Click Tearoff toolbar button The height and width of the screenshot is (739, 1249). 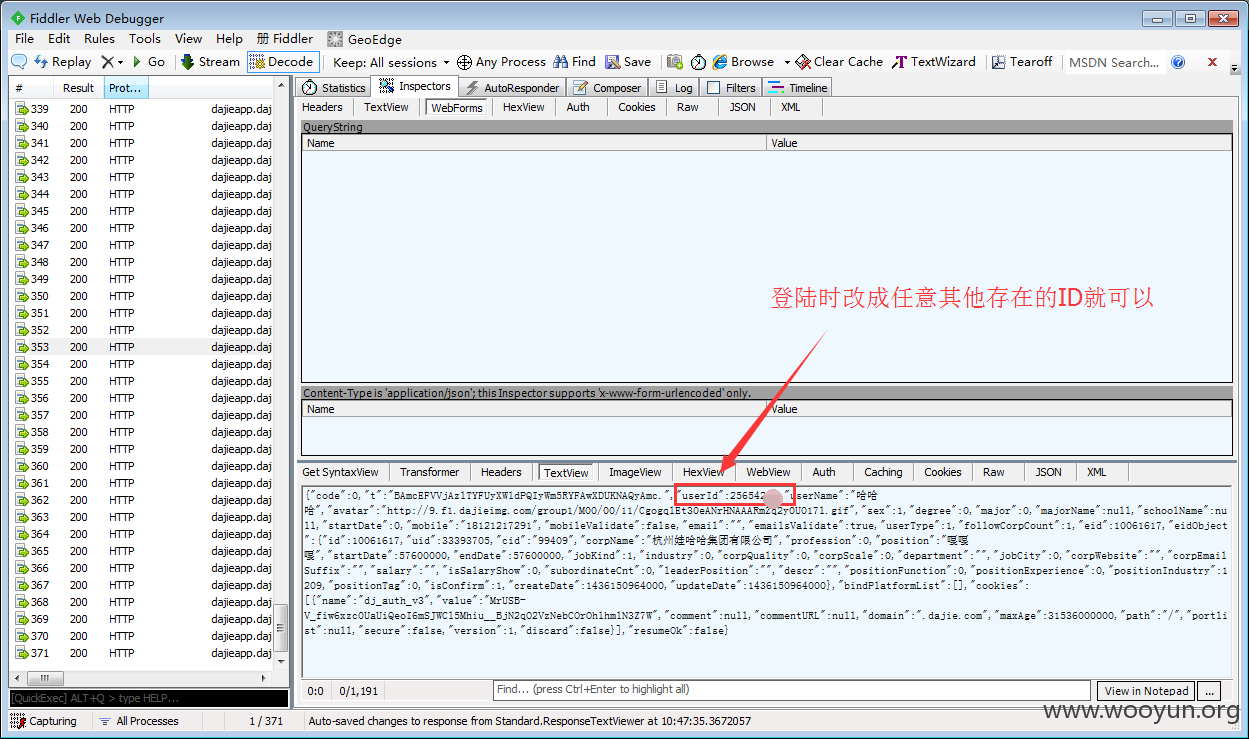(x=1022, y=62)
